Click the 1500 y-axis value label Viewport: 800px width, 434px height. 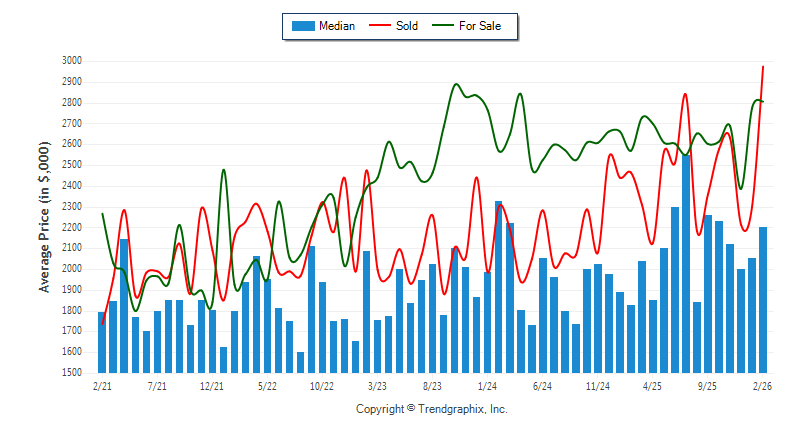coord(70,373)
